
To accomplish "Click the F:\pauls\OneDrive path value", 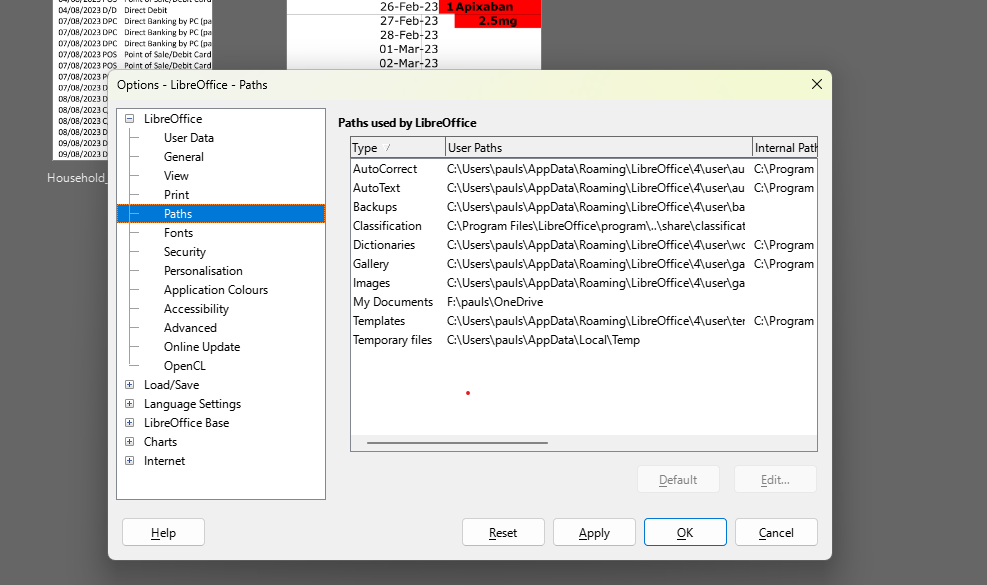I will [495, 302].
